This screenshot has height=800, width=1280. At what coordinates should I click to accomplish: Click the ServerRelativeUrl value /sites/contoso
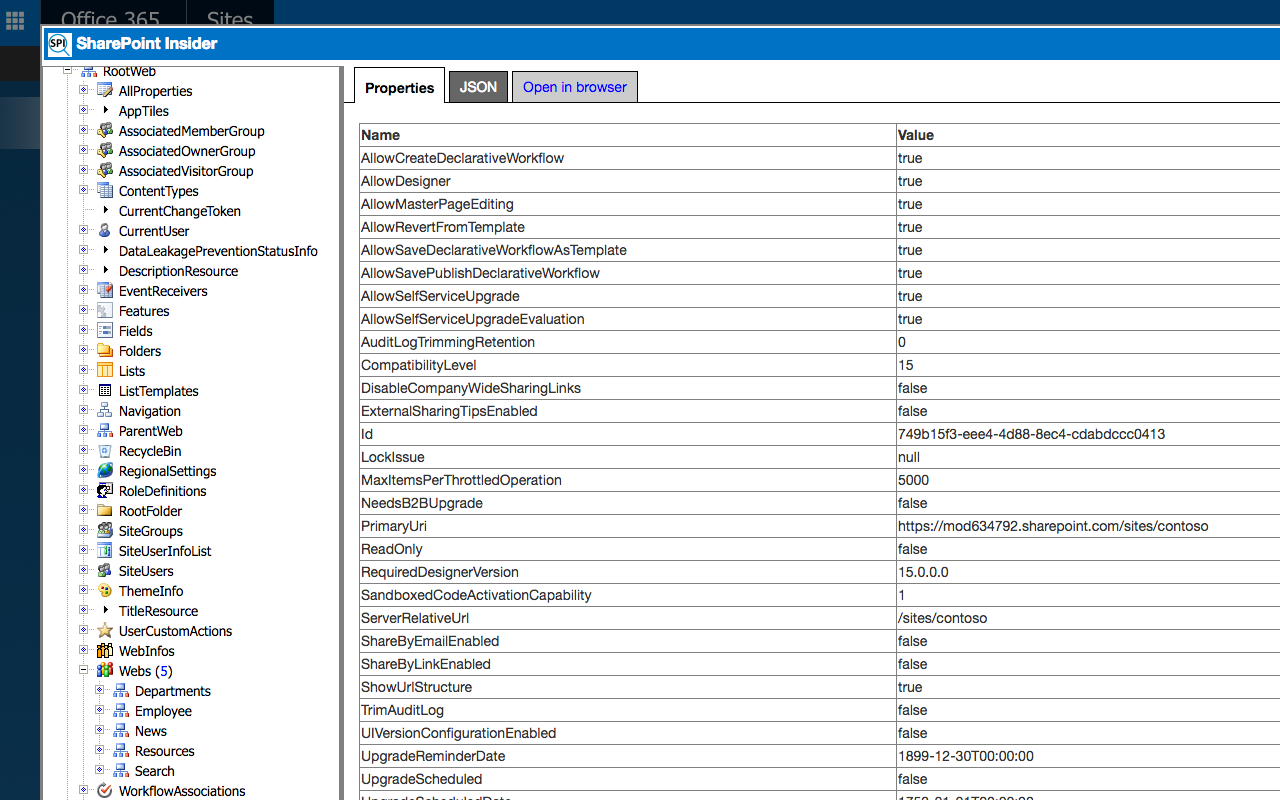click(x=942, y=618)
